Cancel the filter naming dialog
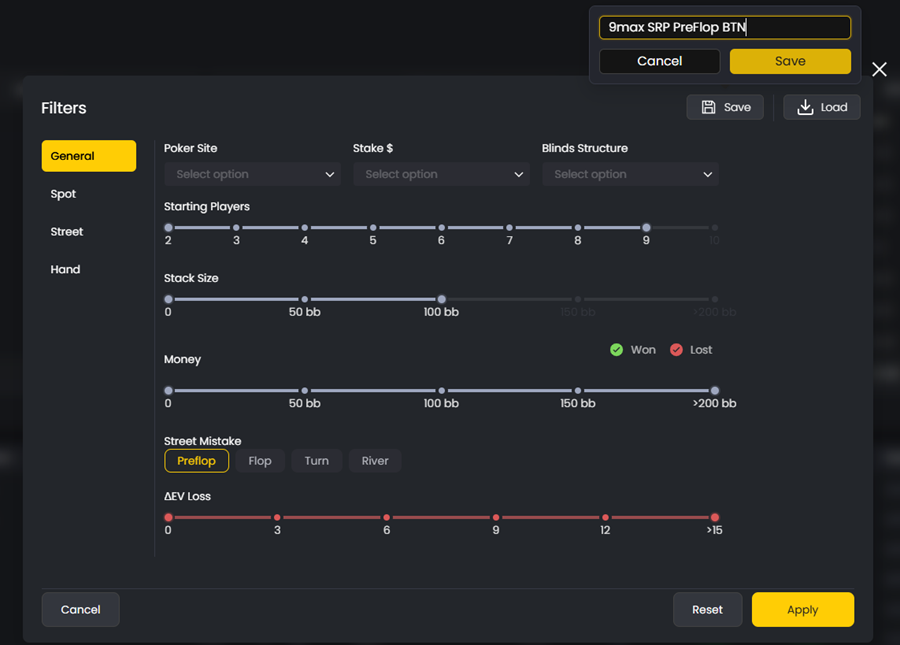This screenshot has height=645, width=900. pos(659,61)
